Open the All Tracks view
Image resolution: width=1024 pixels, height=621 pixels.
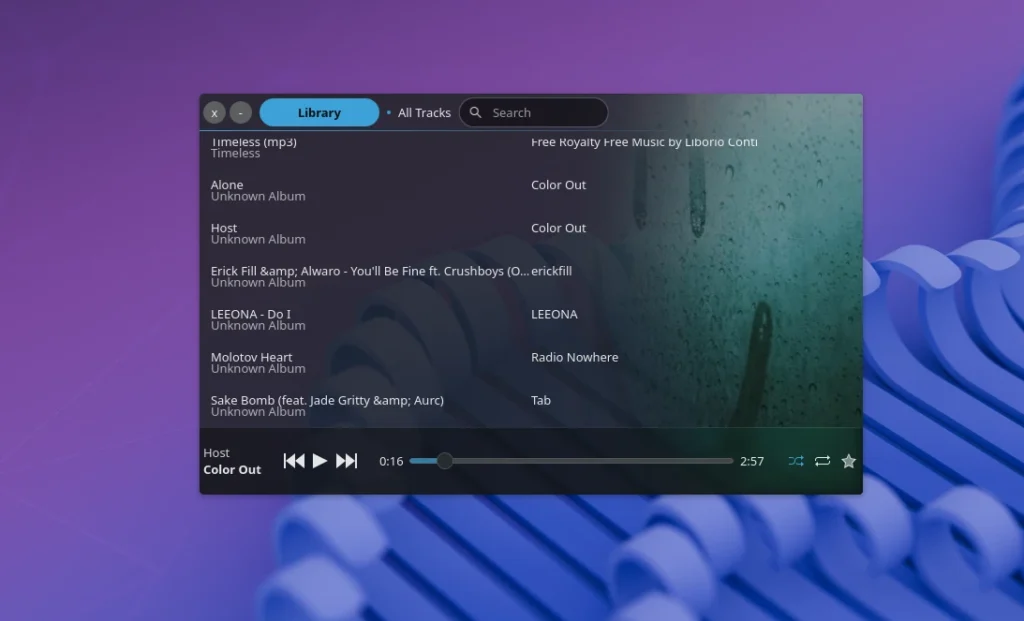click(x=423, y=112)
